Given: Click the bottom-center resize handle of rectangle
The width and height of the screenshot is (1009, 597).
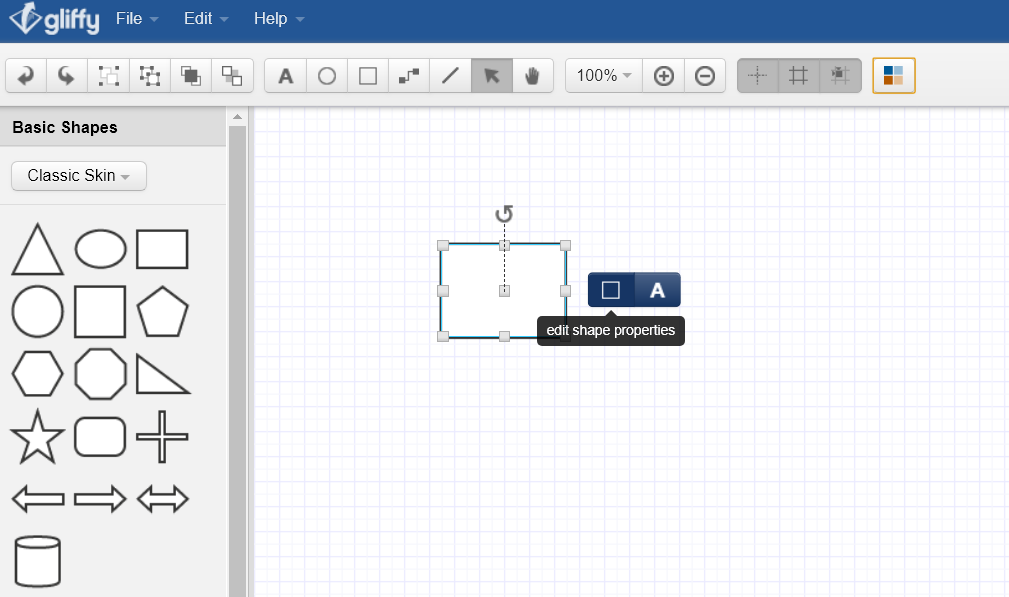Looking at the screenshot, I should (504, 336).
